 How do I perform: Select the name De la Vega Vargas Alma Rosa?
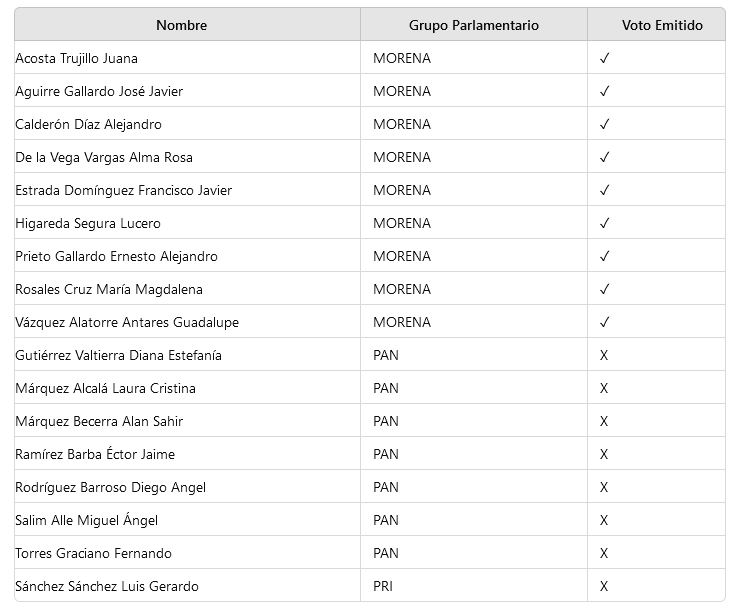click(x=104, y=157)
